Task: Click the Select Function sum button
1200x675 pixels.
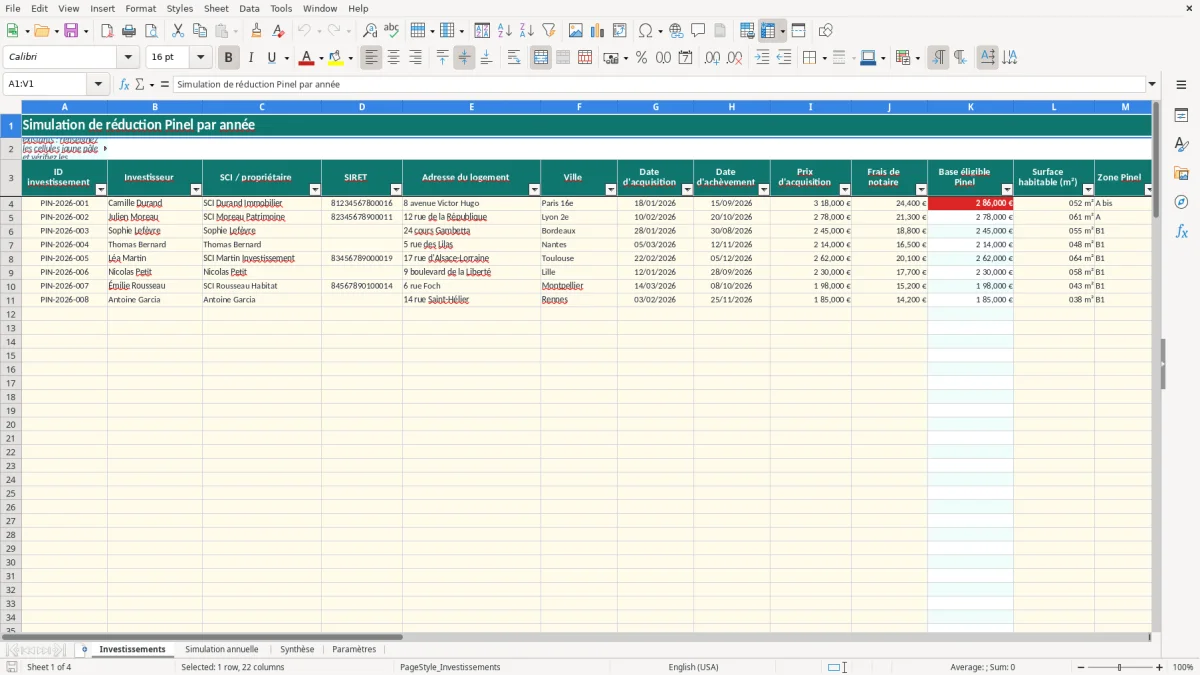Action: coord(139,84)
